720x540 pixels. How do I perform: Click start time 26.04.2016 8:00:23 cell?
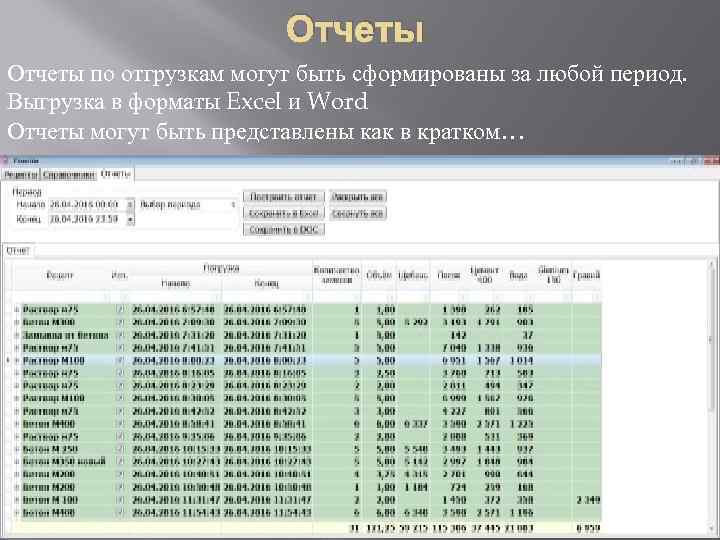[174, 360]
